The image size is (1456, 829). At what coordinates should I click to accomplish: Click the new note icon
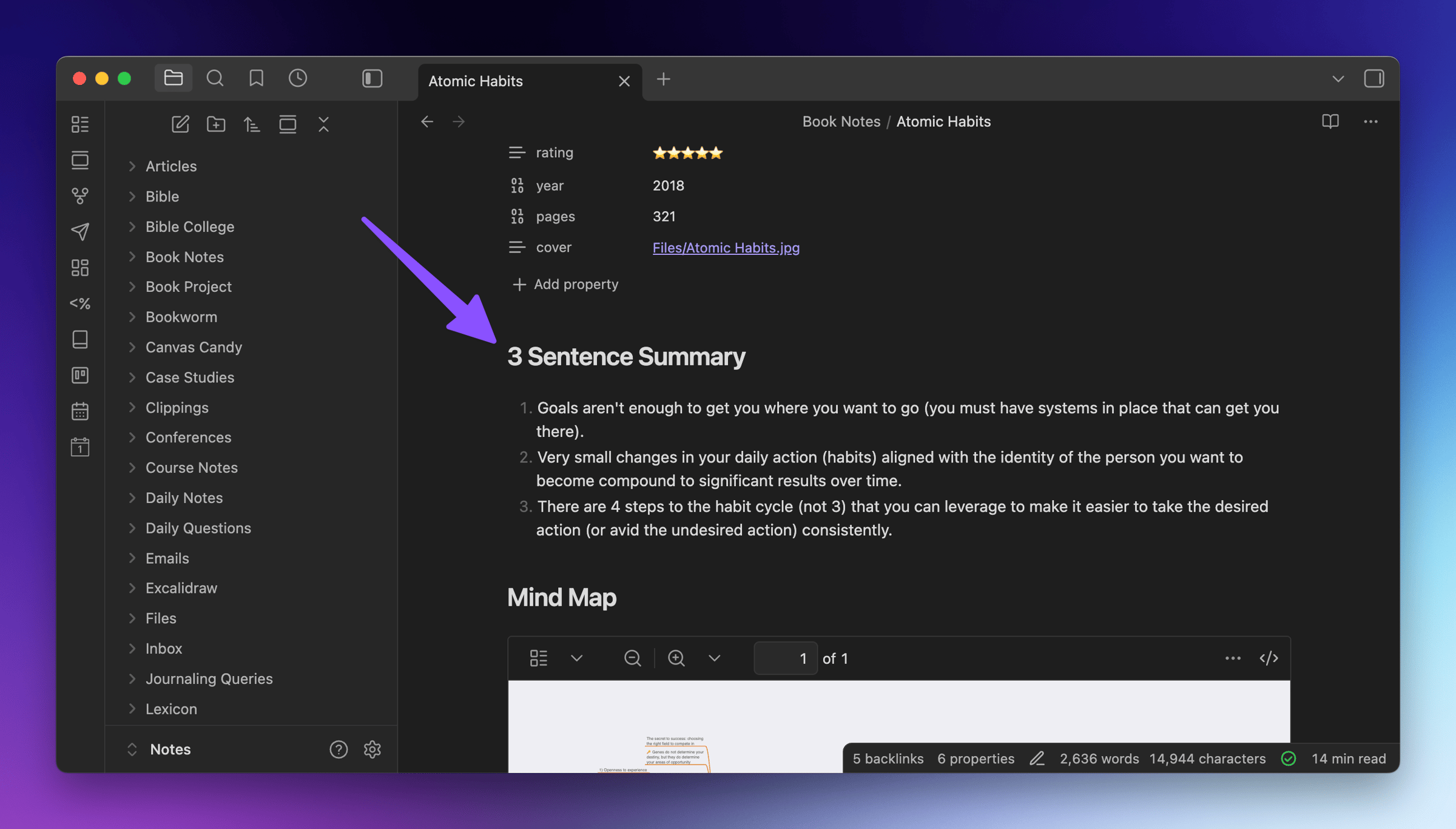coord(180,124)
